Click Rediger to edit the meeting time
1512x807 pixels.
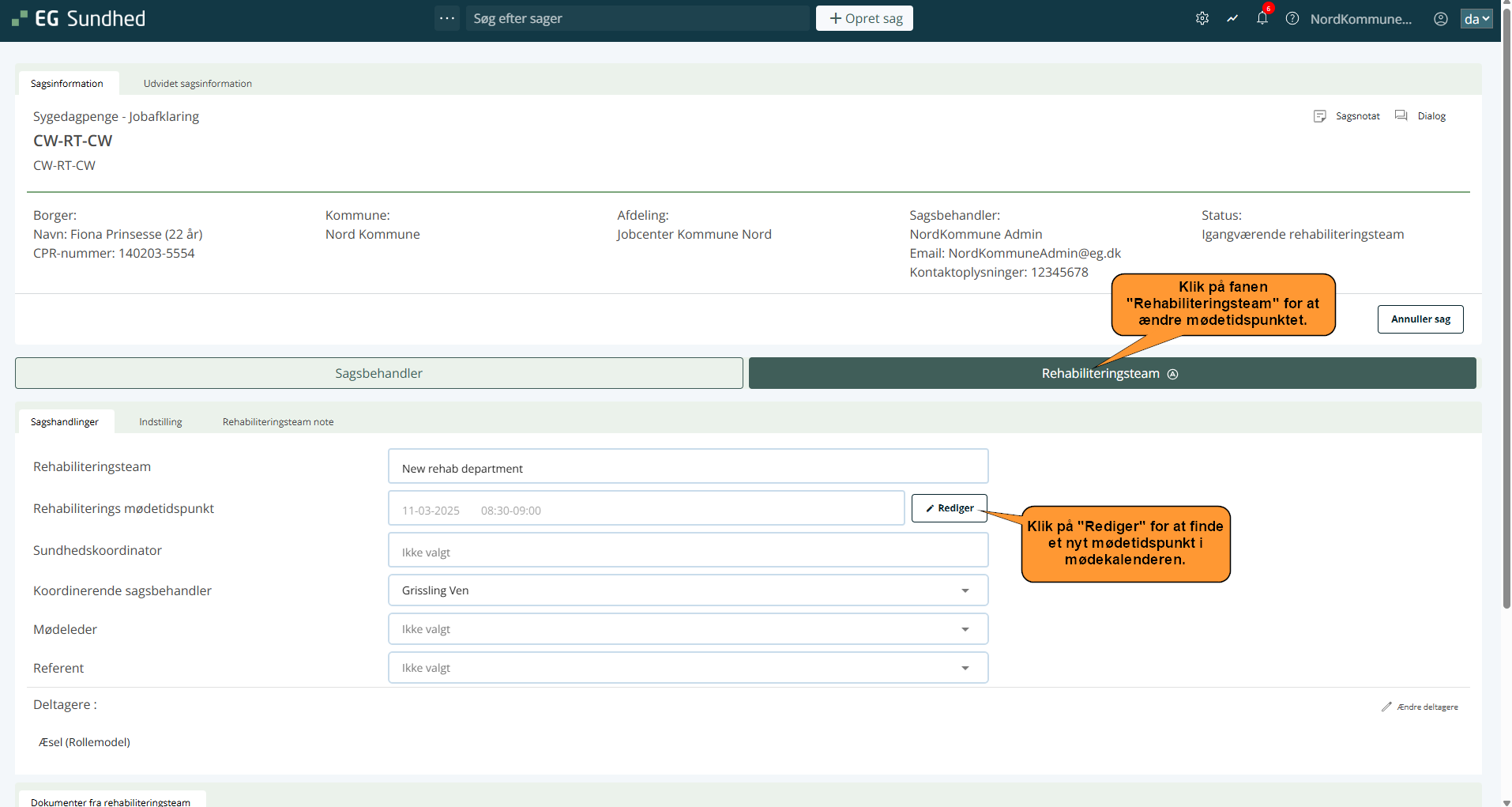[x=949, y=508]
